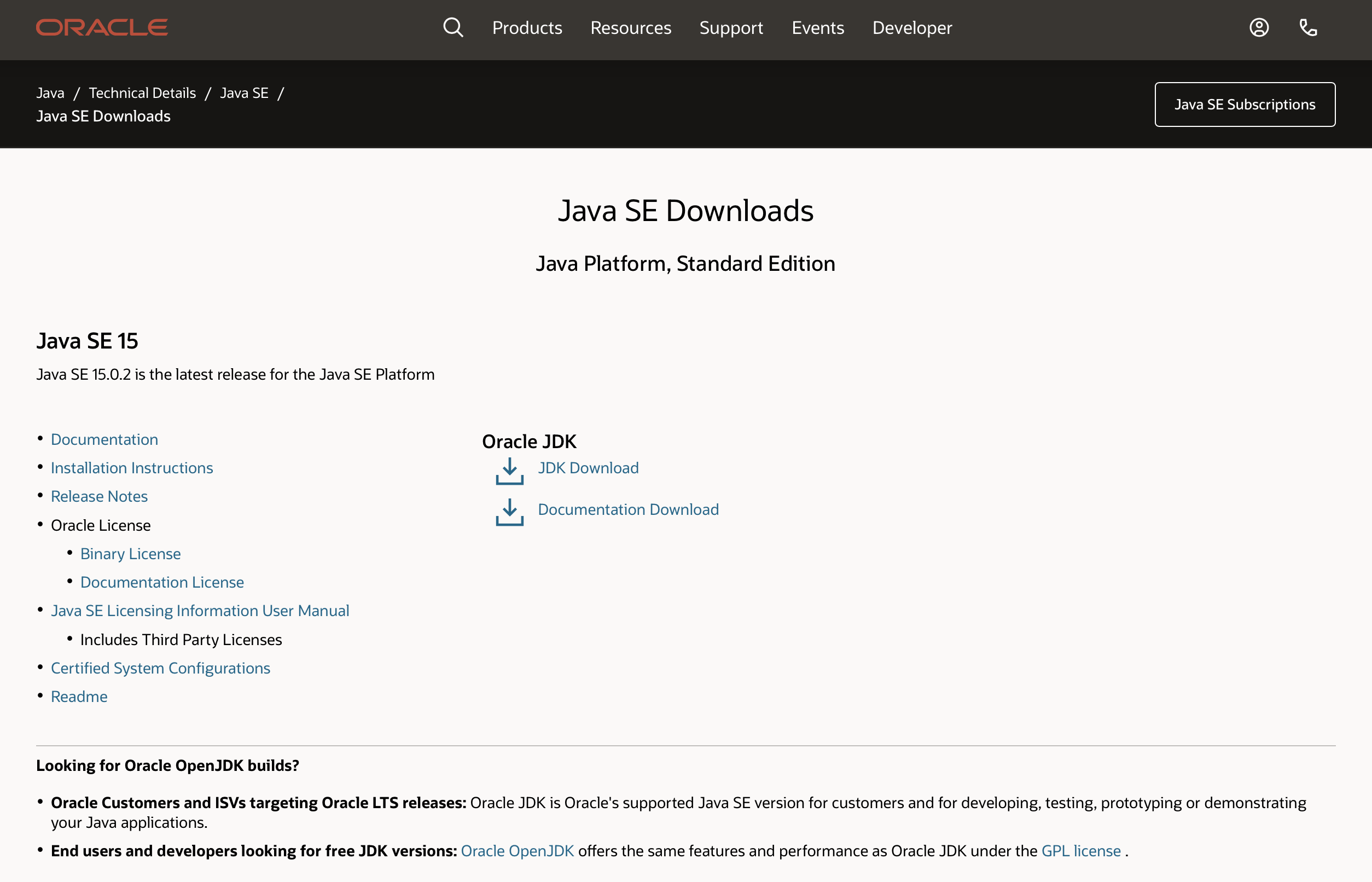Click the JDK Download link
Viewport: 1372px width, 882px height.
tap(588, 468)
